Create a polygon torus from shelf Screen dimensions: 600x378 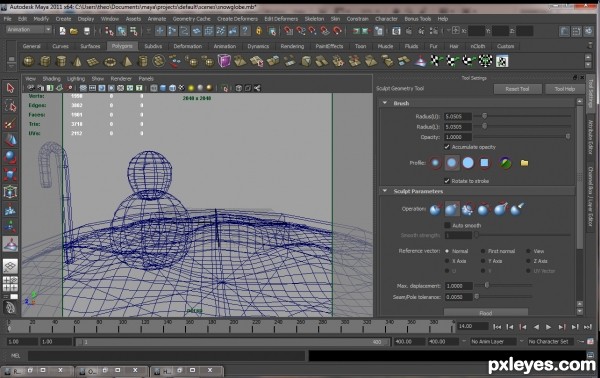[x=110, y=61]
